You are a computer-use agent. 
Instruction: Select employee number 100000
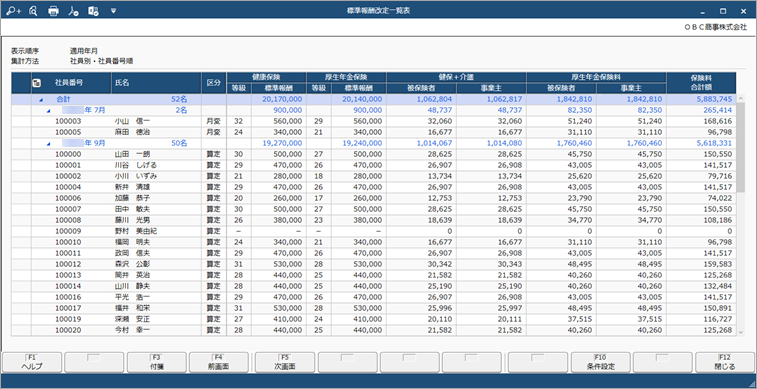point(68,154)
